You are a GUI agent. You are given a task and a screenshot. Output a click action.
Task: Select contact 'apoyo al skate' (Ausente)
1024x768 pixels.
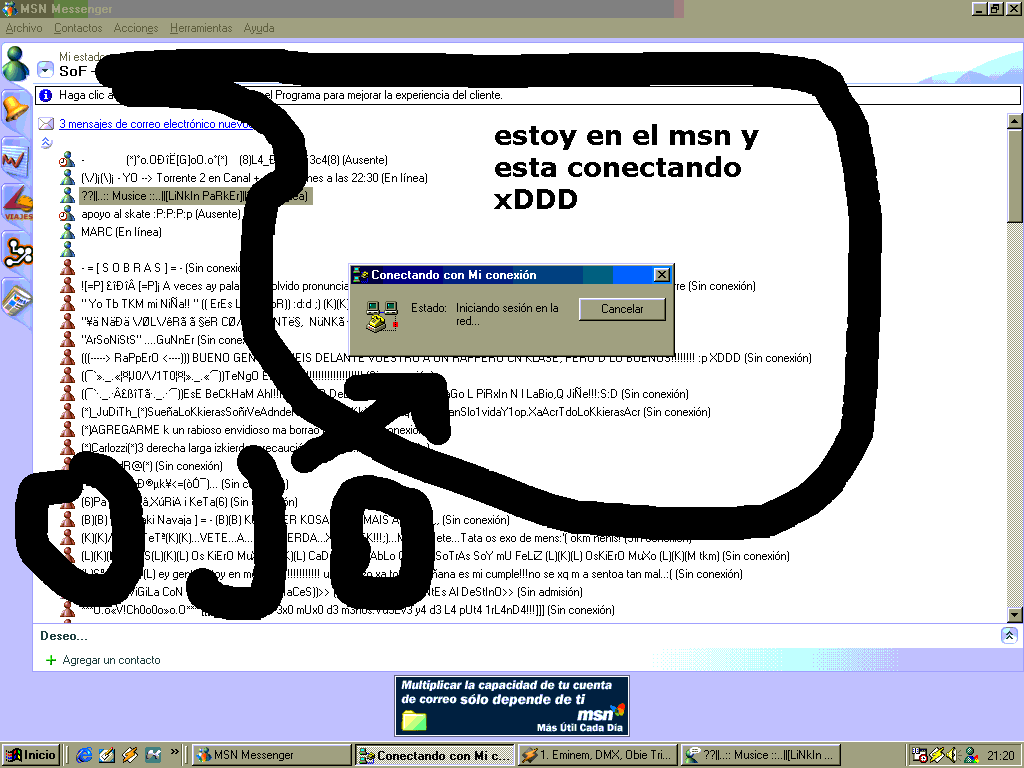pyautogui.click(x=161, y=214)
